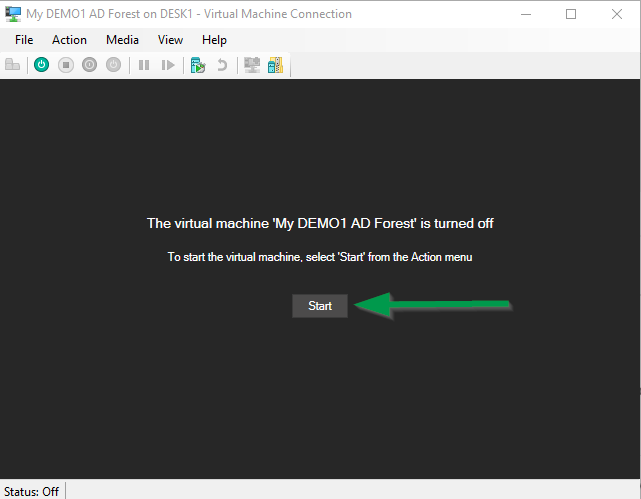Open the Action menu
The width and height of the screenshot is (641, 499).
coord(69,40)
